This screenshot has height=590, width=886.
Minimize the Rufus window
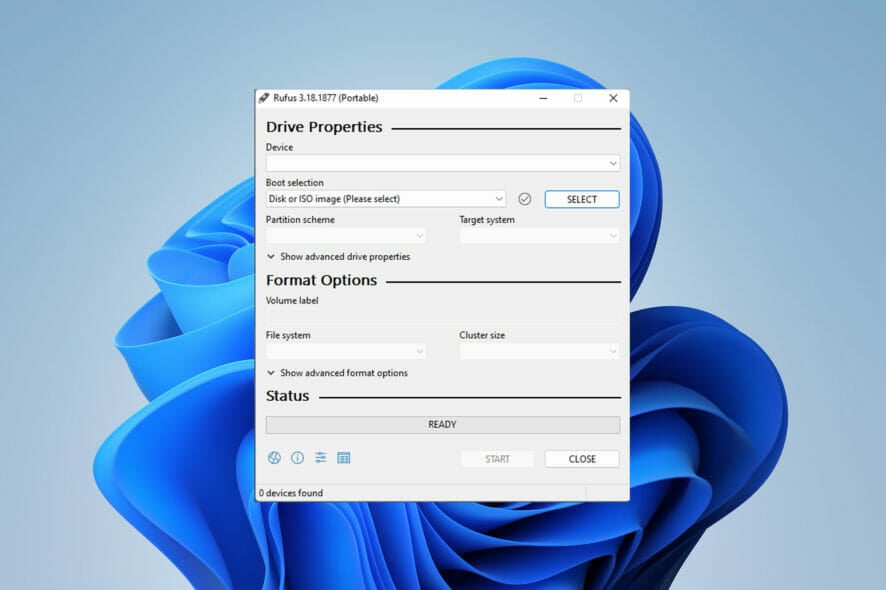[x=543, y=98]
